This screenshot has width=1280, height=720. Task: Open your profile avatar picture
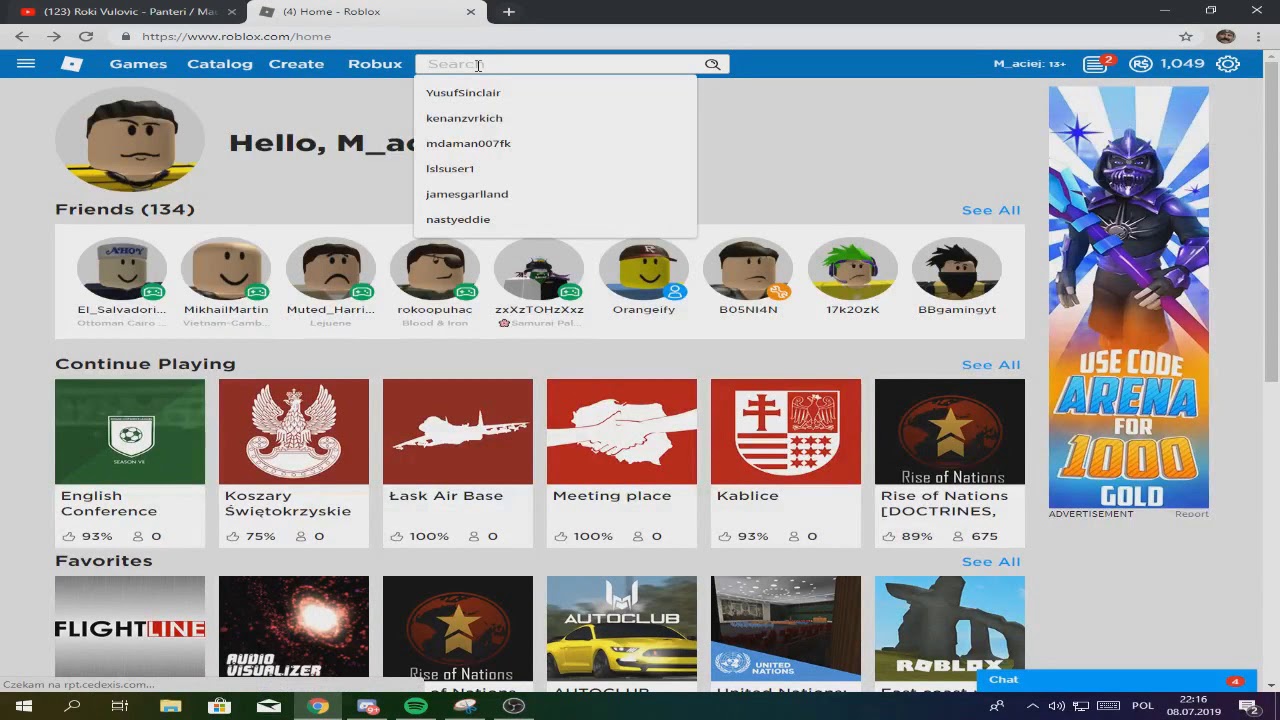tap(130, 138)
